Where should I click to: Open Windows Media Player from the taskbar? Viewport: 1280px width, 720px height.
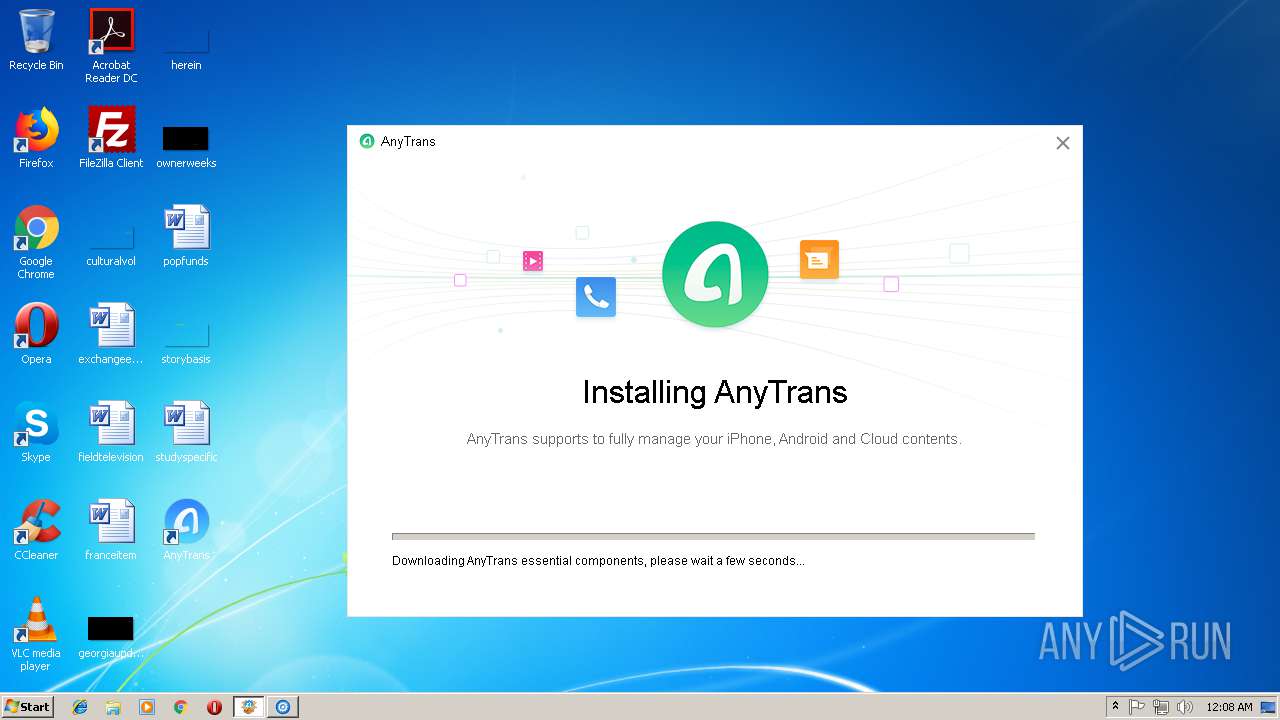(147, 707)
